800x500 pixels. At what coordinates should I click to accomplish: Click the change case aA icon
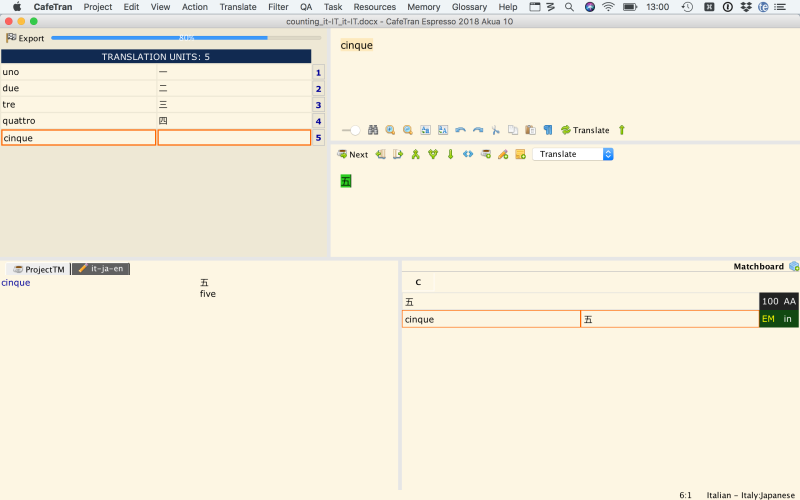click(x=443, y=130)
